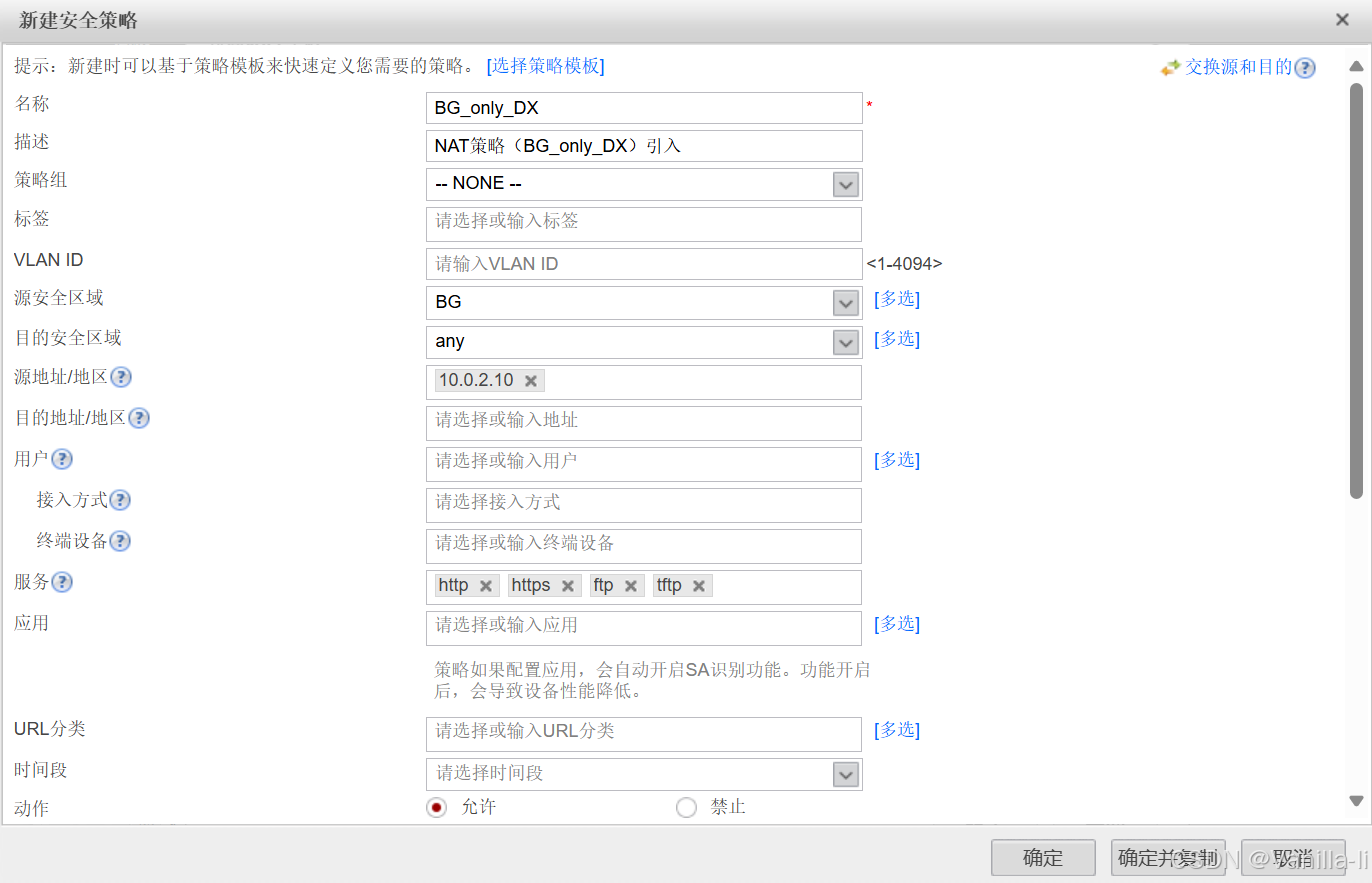Click help icon next to 交换源和目的
Screen dimensions: 1372x883
point(1304,68)
